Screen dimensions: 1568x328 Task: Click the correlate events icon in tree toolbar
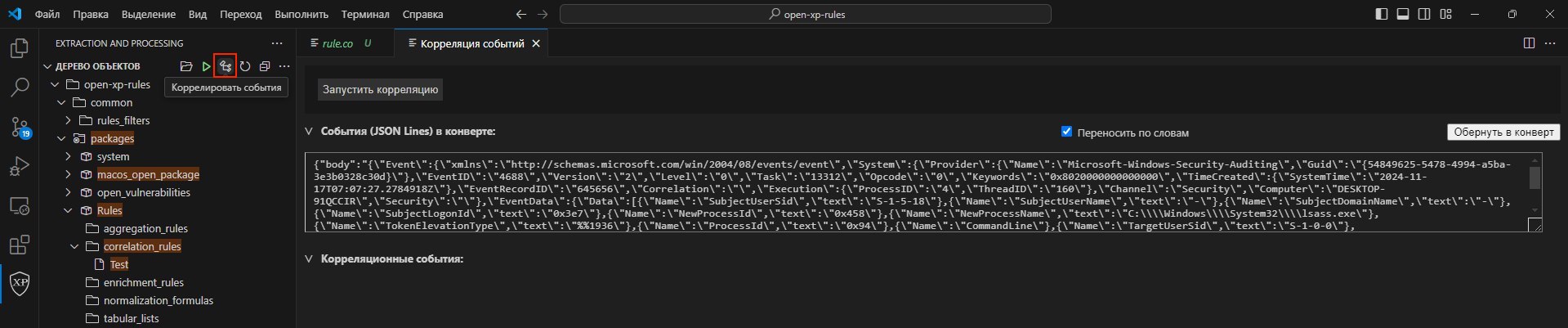[226, 66]
